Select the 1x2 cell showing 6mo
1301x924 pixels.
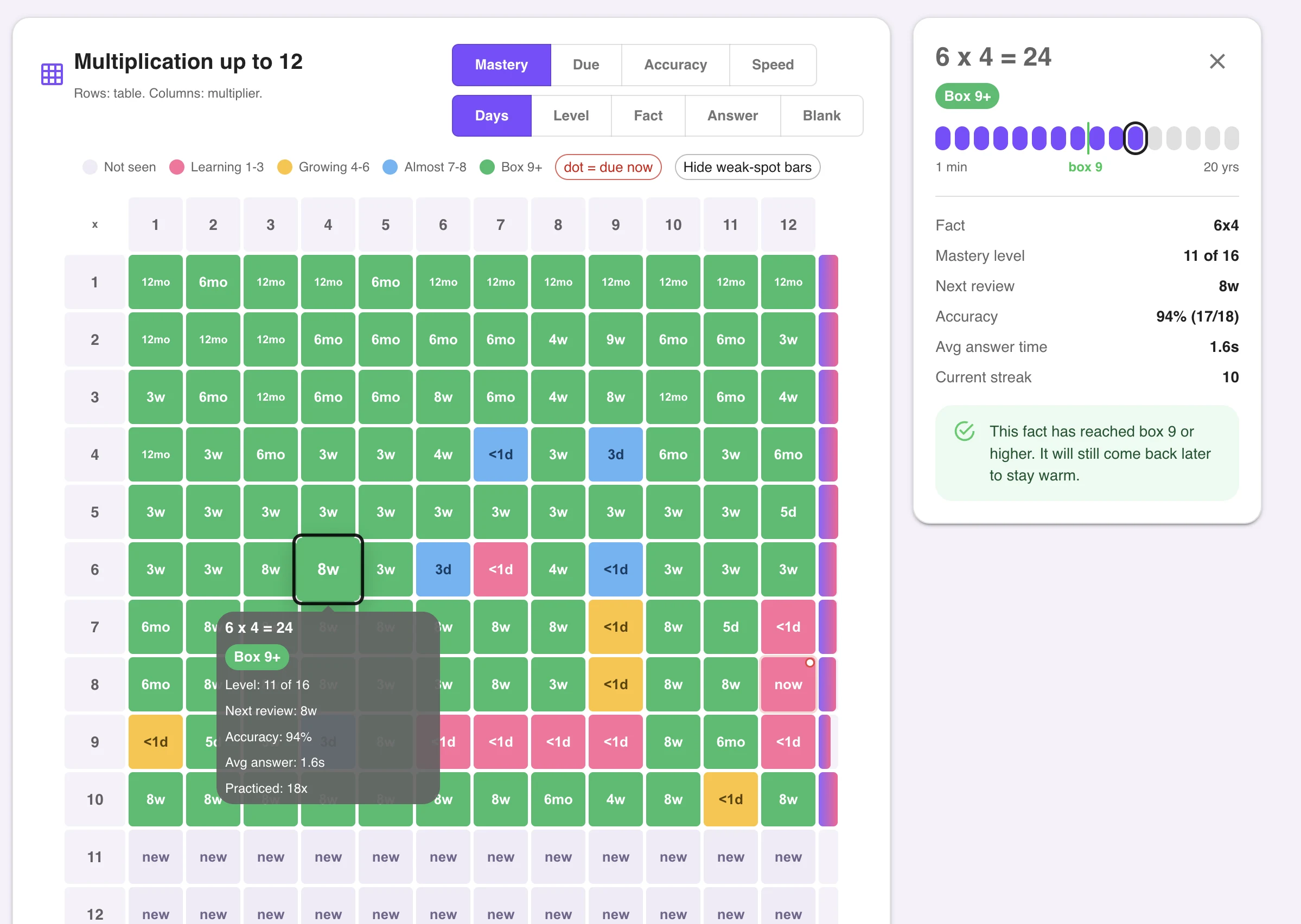click(213, 282)
